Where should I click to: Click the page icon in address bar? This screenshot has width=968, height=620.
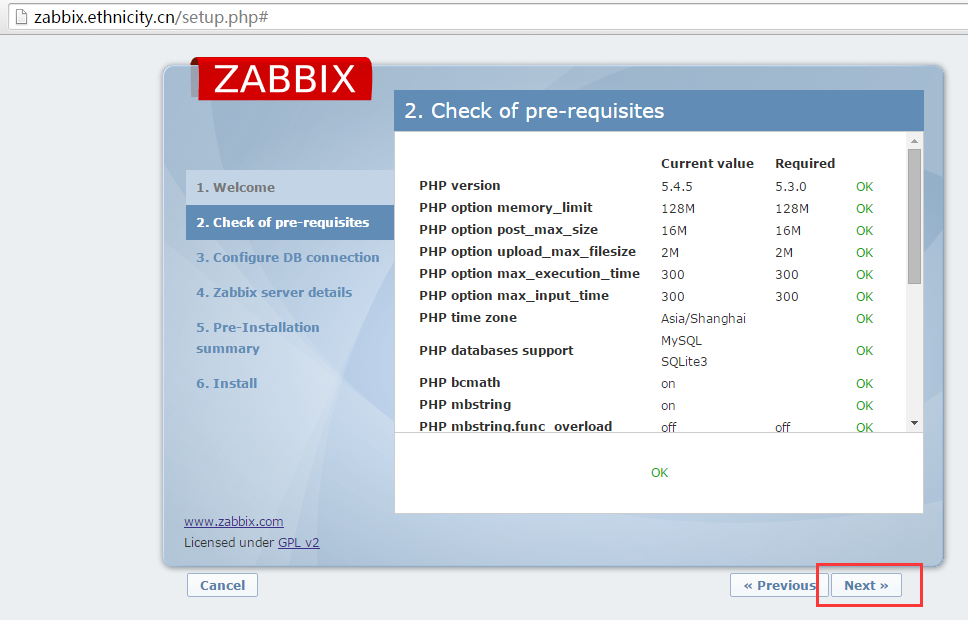click(x=18, y=18)
